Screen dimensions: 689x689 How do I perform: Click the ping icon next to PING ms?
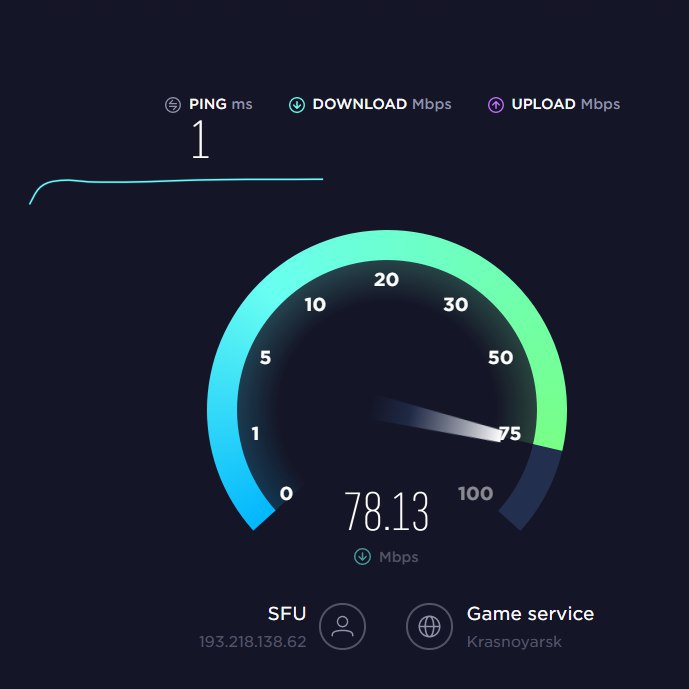[x=173, y=105]
